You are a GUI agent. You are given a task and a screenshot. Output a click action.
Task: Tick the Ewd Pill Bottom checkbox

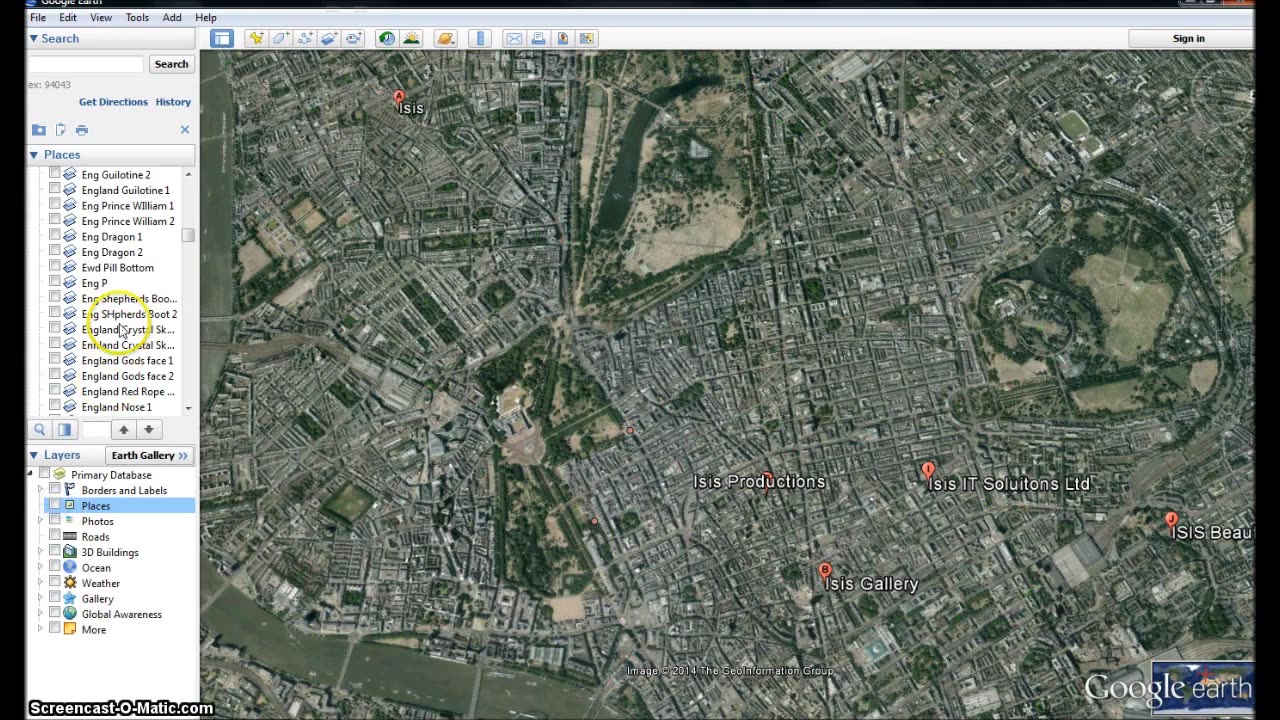click(55, 267)
